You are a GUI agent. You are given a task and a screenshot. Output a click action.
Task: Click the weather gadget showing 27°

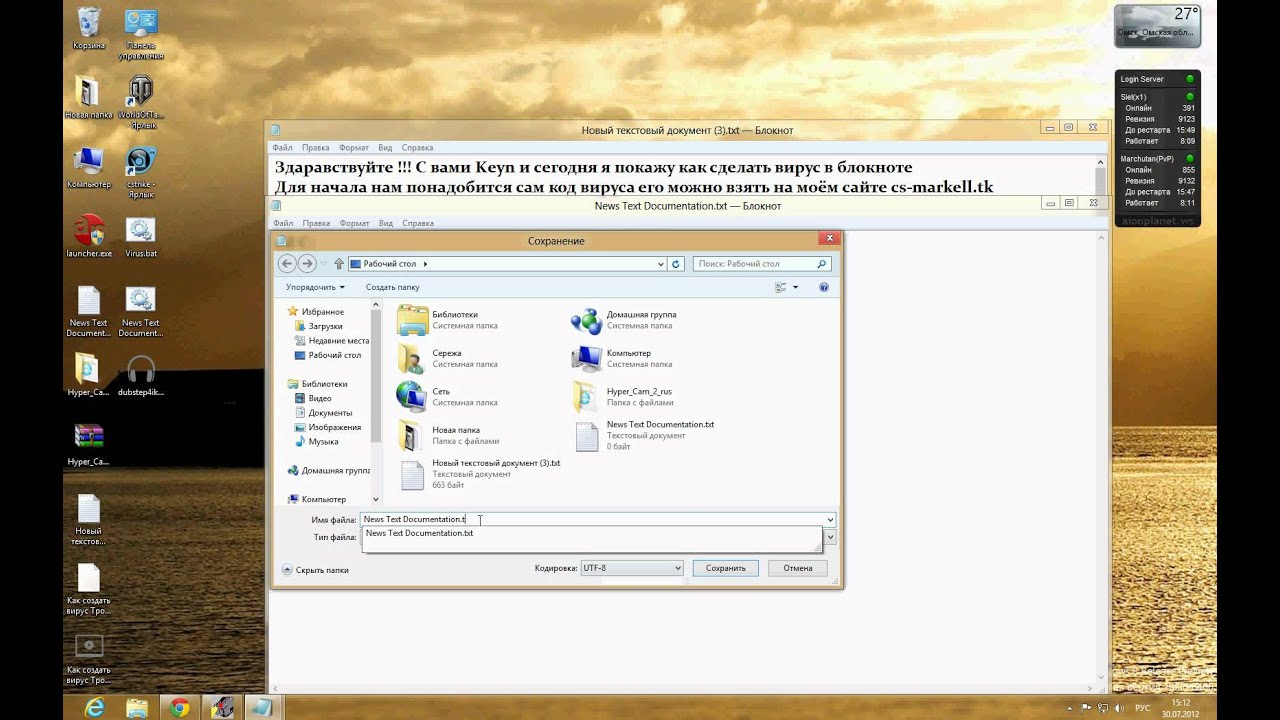pos(1156,25)
